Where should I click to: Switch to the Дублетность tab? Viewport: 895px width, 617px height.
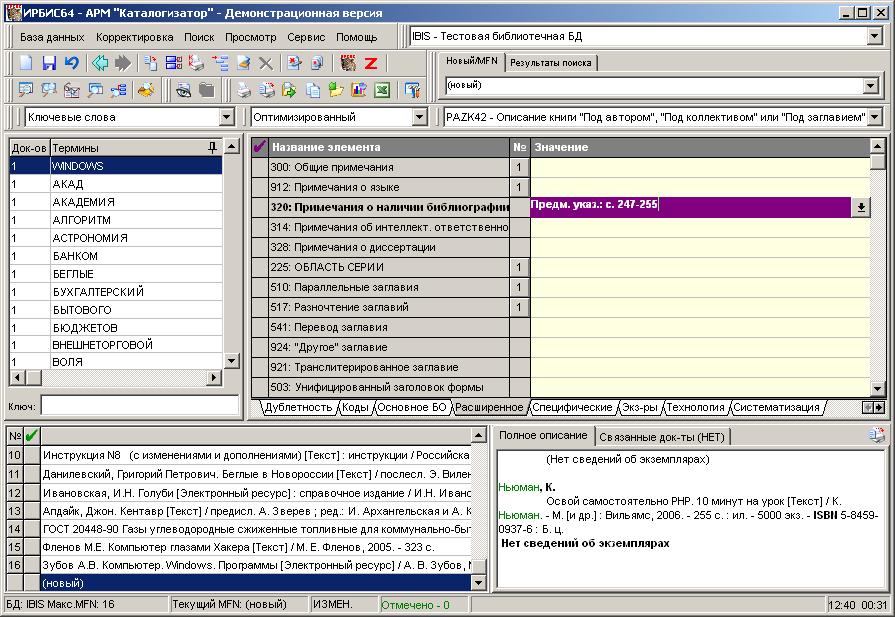tap(299, 407)
